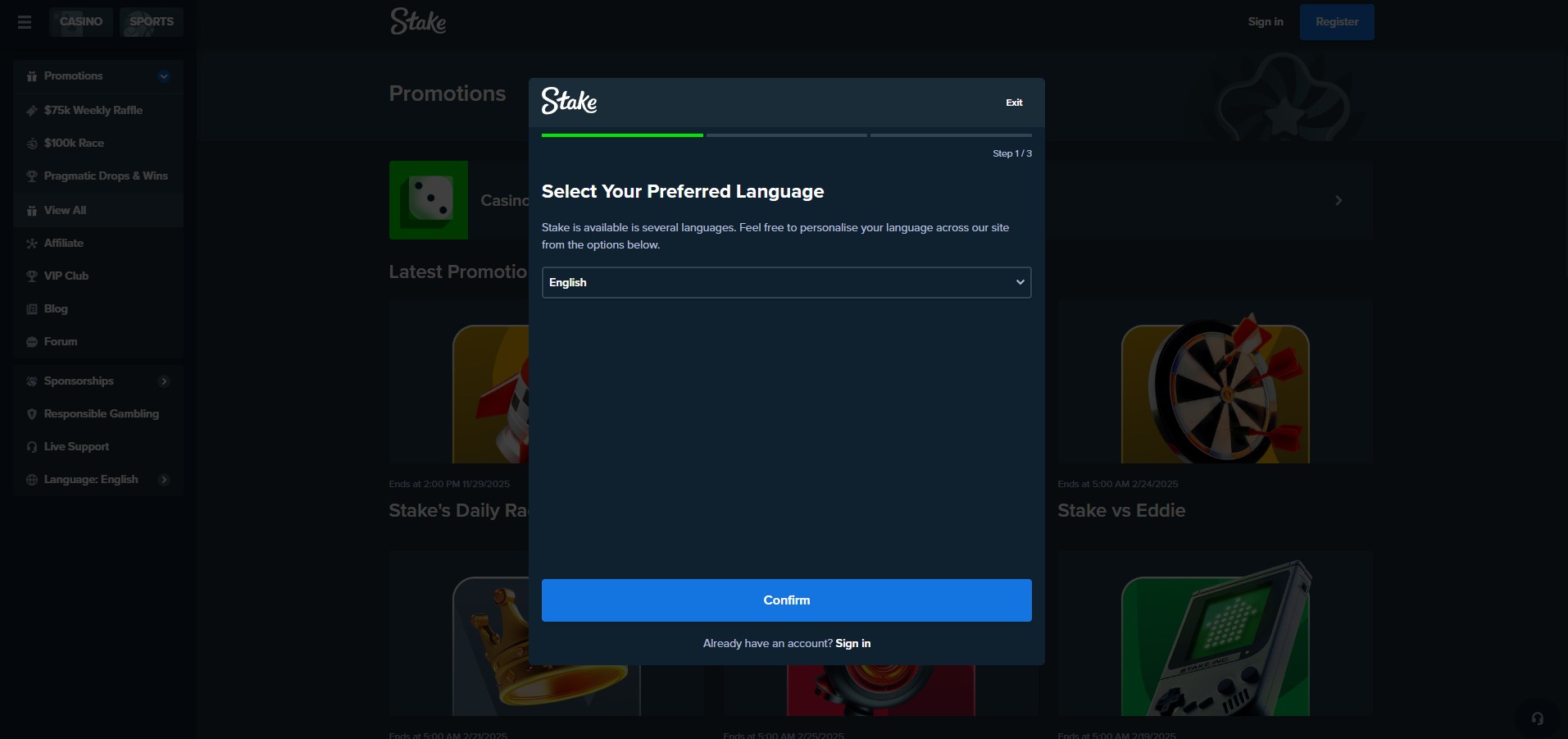Screen dimensions: 1568x739
Task: Click the green step progress bar
Action: [622, 135]
